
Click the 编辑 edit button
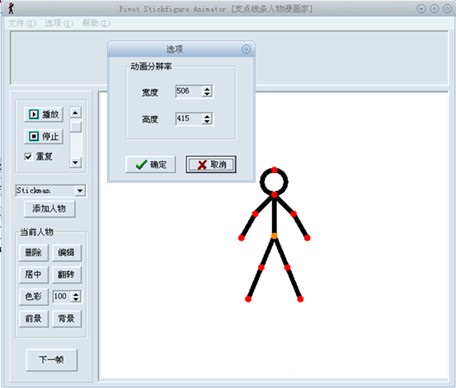(x=67, y=252)
